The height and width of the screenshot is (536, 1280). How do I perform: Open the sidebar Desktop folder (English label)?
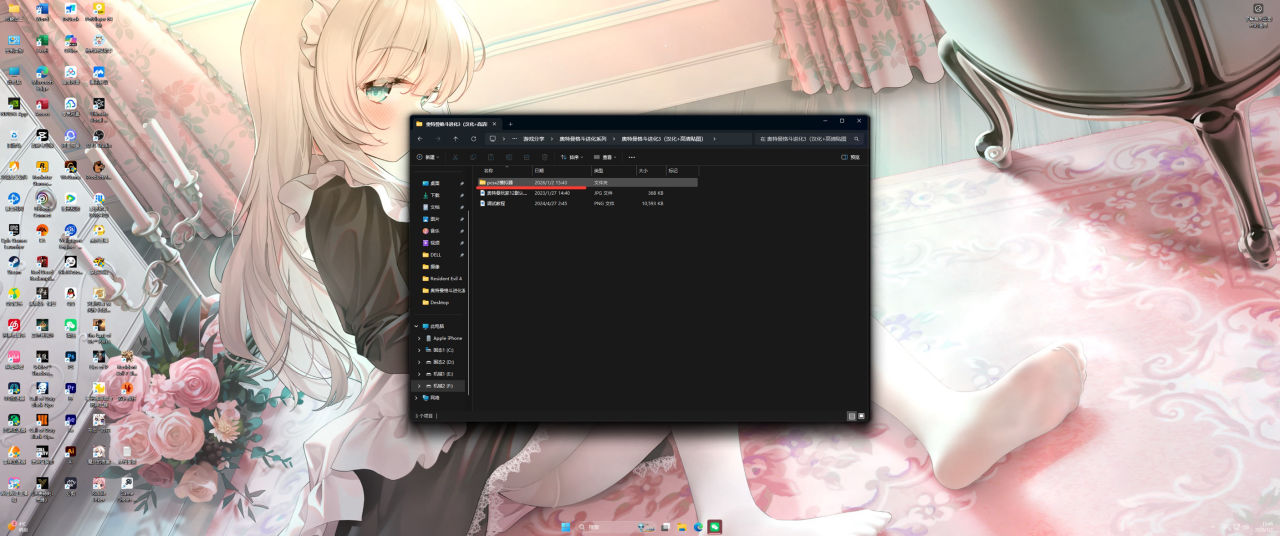(438, 302)
